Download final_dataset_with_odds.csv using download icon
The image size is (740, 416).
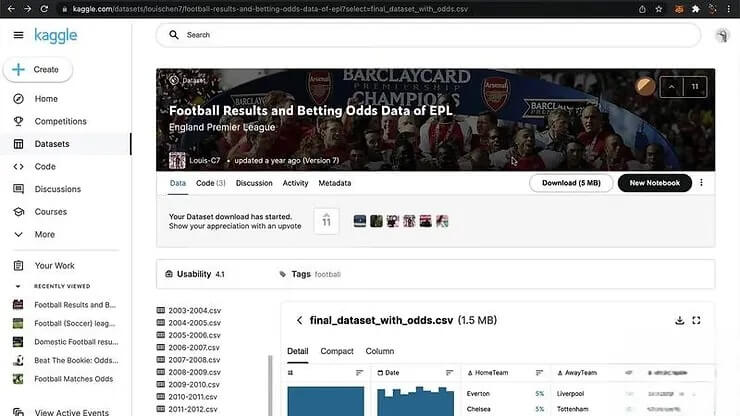click(680, 321)
